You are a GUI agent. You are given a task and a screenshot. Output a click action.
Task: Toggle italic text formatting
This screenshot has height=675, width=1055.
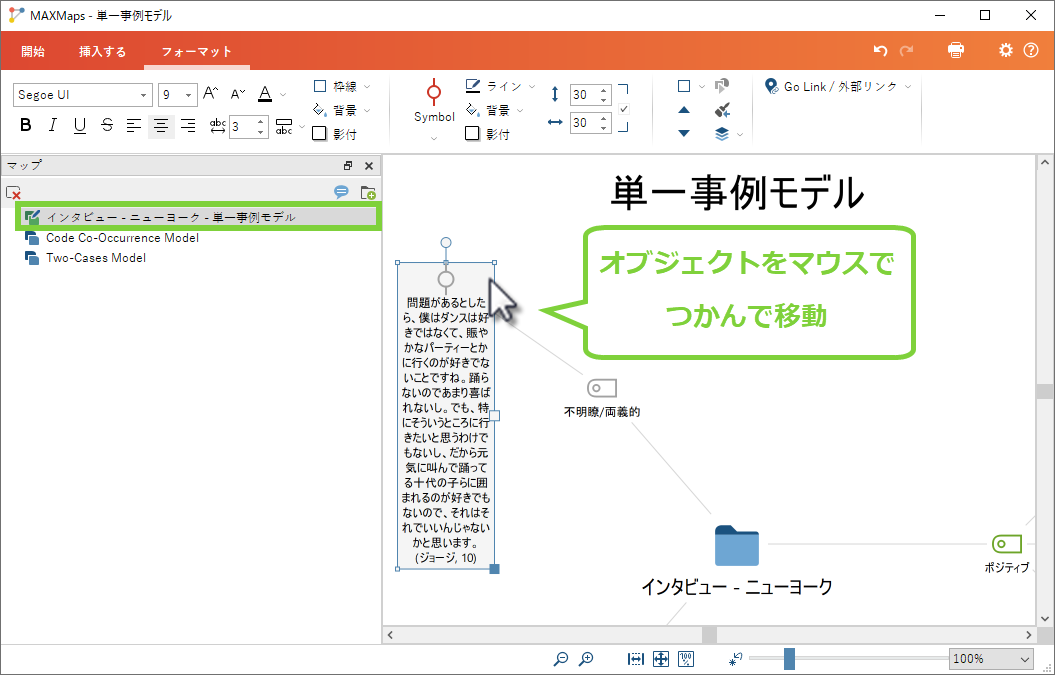52,125
